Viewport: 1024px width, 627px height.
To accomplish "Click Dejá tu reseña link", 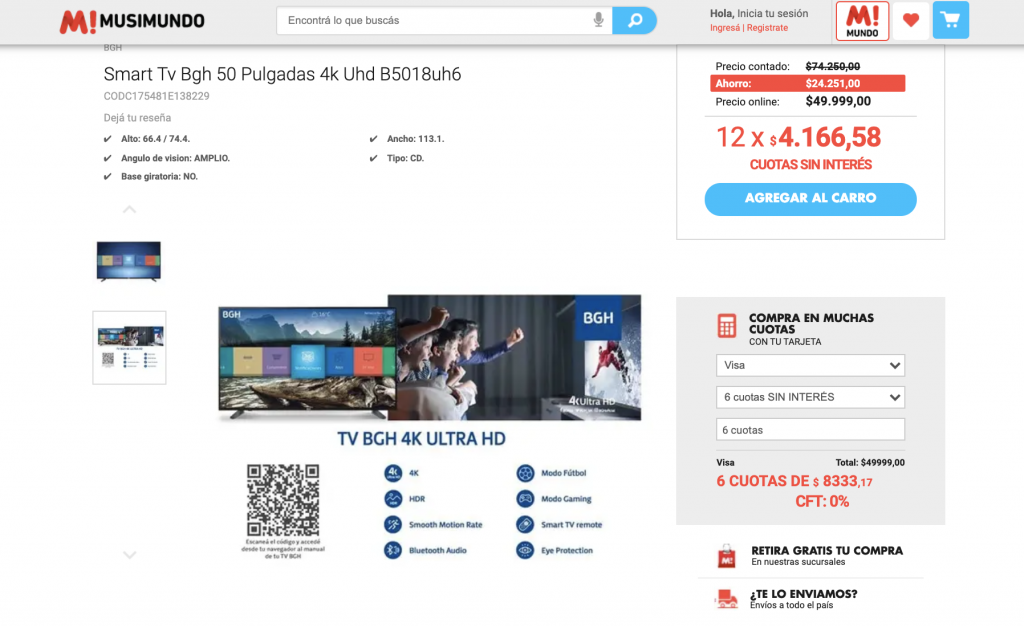I will (x=137, y=118).
